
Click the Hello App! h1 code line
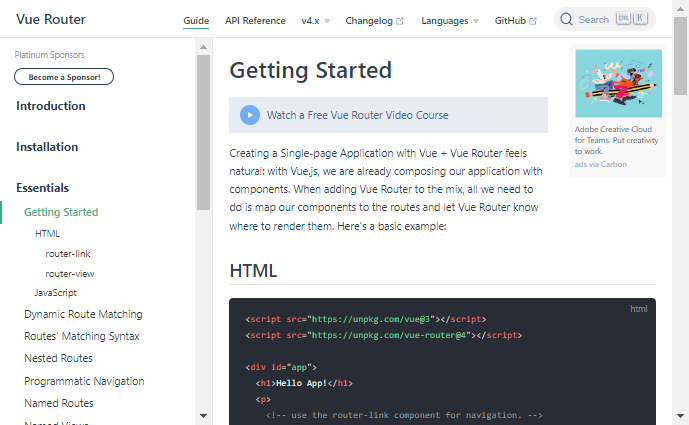(304, 383)
